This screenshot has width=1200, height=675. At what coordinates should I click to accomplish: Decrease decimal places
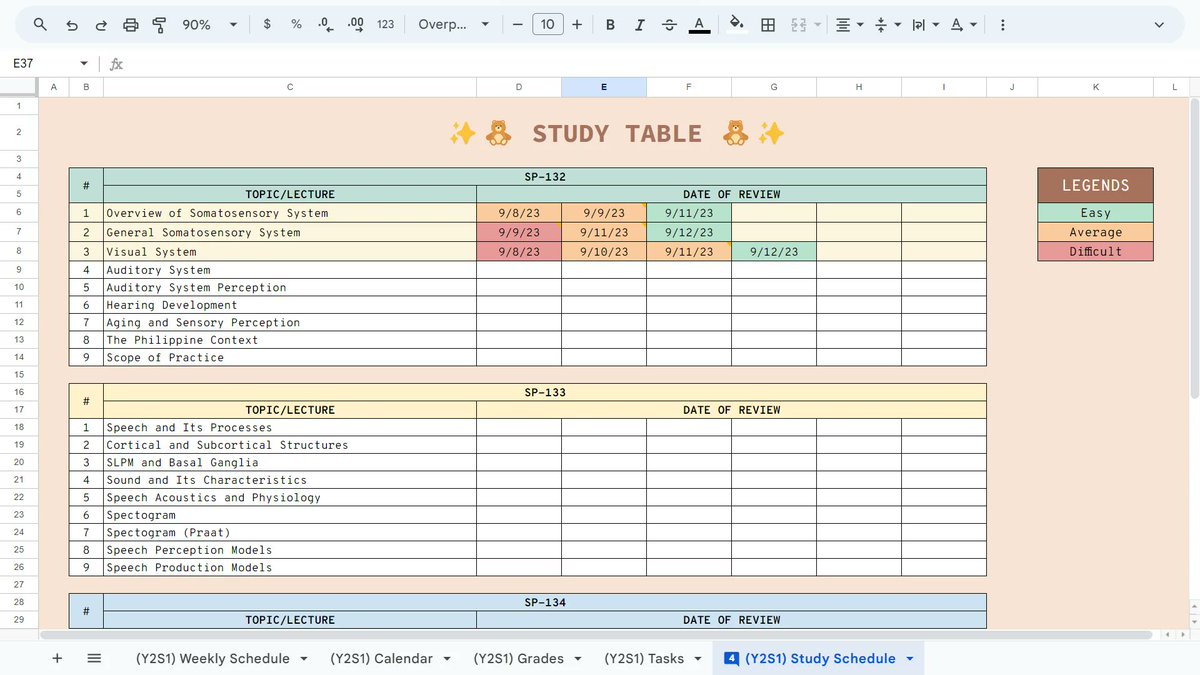click(325, 24)
